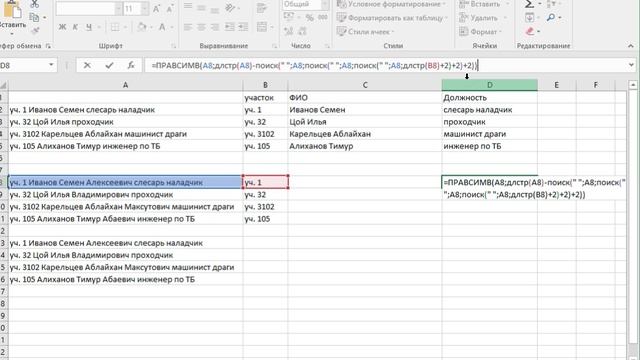The width and height of the screenshot is (640, 360).
Task: Toggle align text right
Action: click(x=215, y=27)
